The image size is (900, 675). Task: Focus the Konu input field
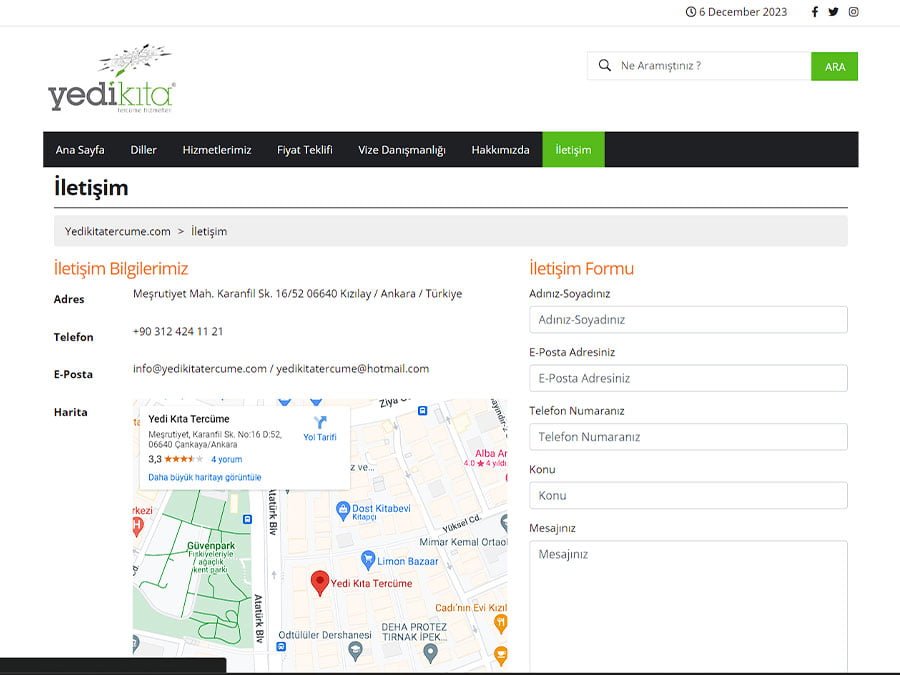688,495
